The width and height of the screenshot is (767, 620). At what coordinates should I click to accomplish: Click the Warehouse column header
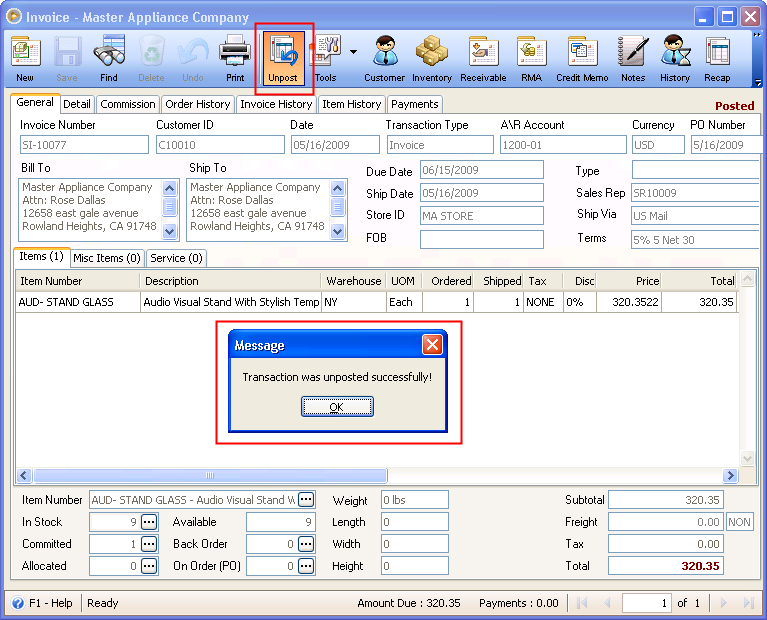click(x=354, y=281)
